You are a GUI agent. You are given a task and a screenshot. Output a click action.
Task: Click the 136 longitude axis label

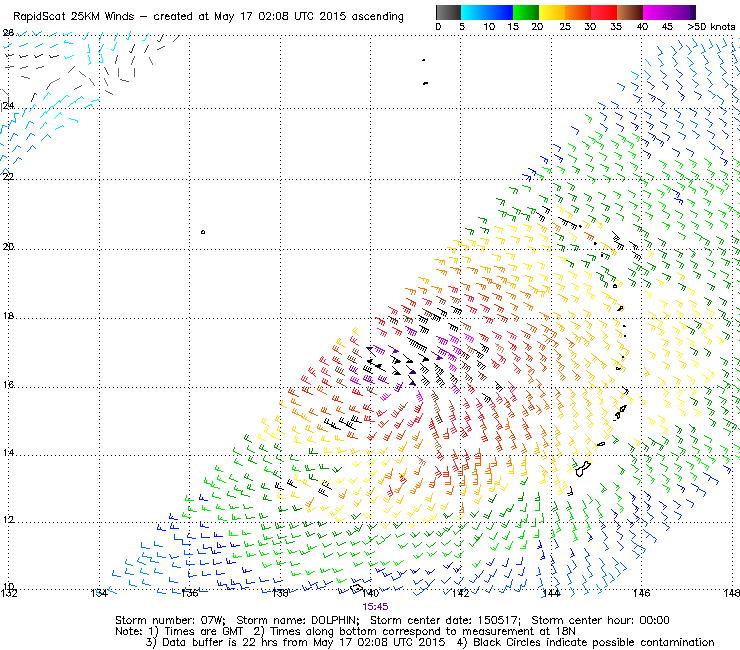tap(189, 593)
